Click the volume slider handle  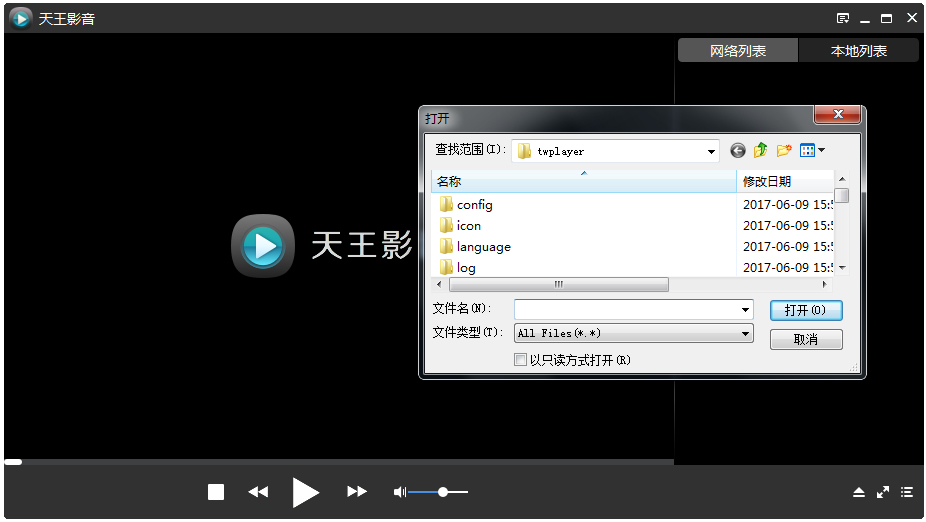coord(443,492)
